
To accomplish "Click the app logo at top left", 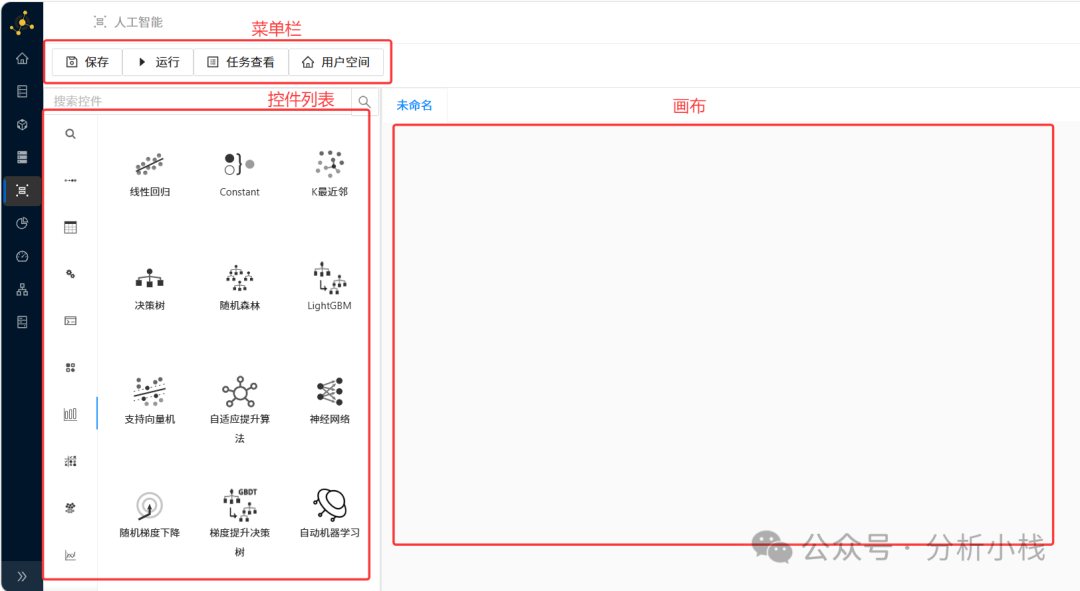I will point(22,23).
